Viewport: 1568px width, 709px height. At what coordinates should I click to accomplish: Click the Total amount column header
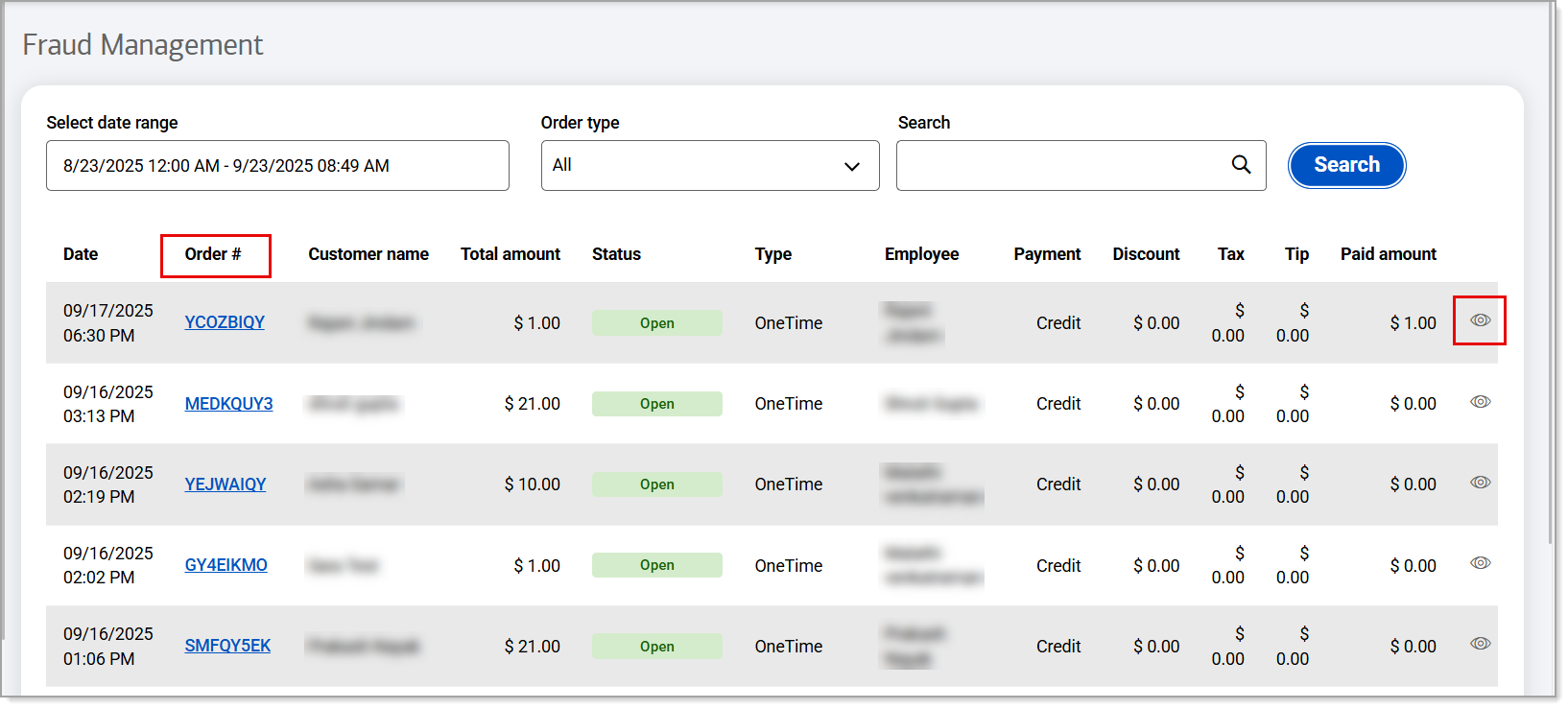pos(511,254)
